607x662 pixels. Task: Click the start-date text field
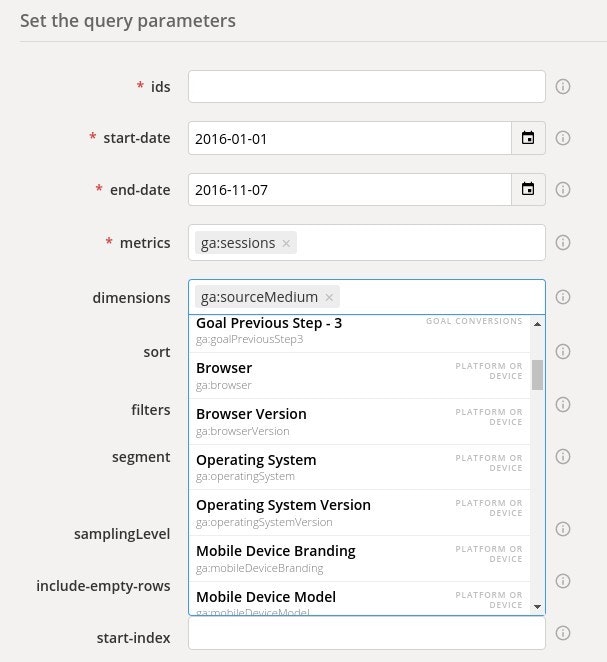tap(349, 138)
